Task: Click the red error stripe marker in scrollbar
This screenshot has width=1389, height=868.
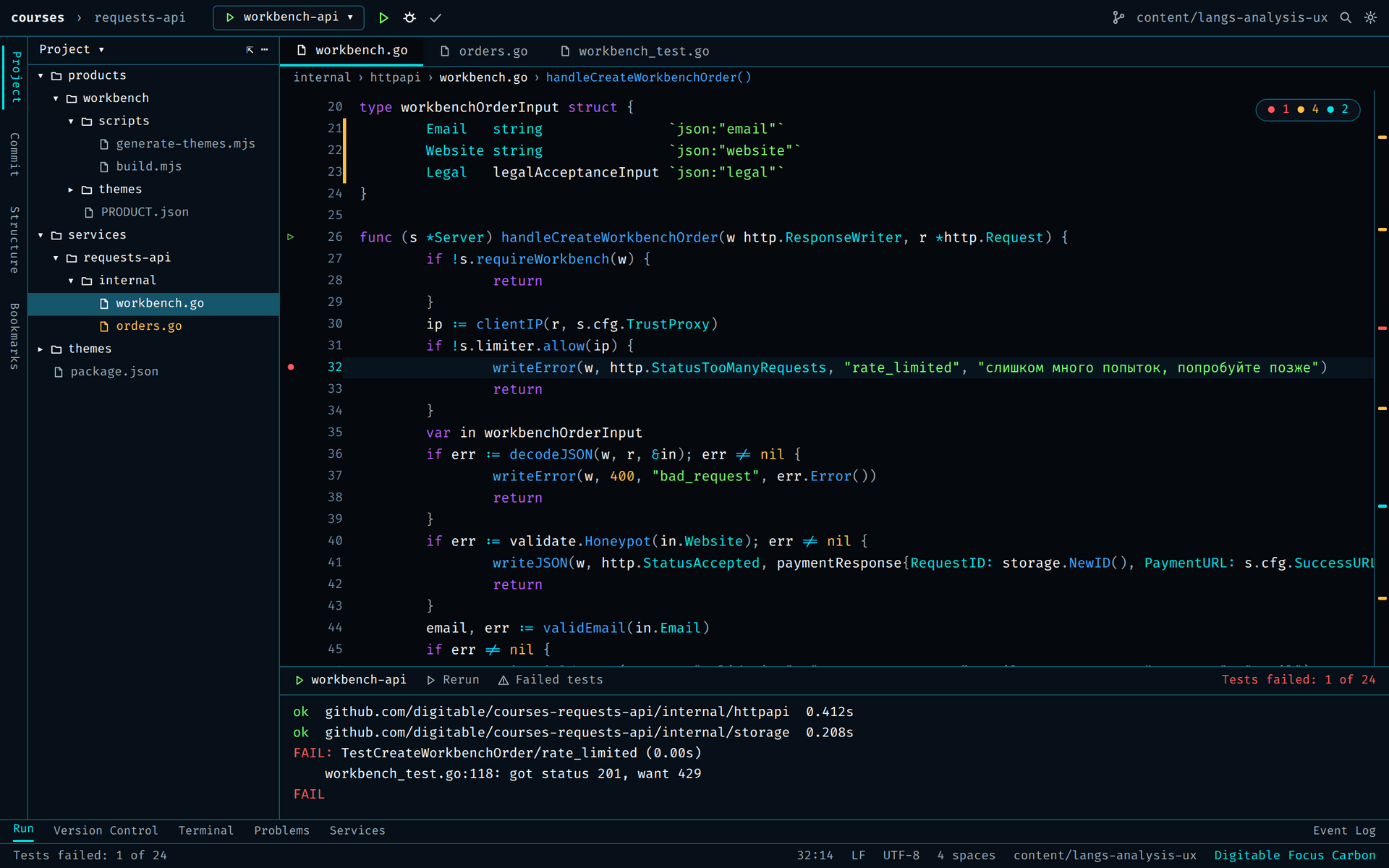Action: (1382, 328)
